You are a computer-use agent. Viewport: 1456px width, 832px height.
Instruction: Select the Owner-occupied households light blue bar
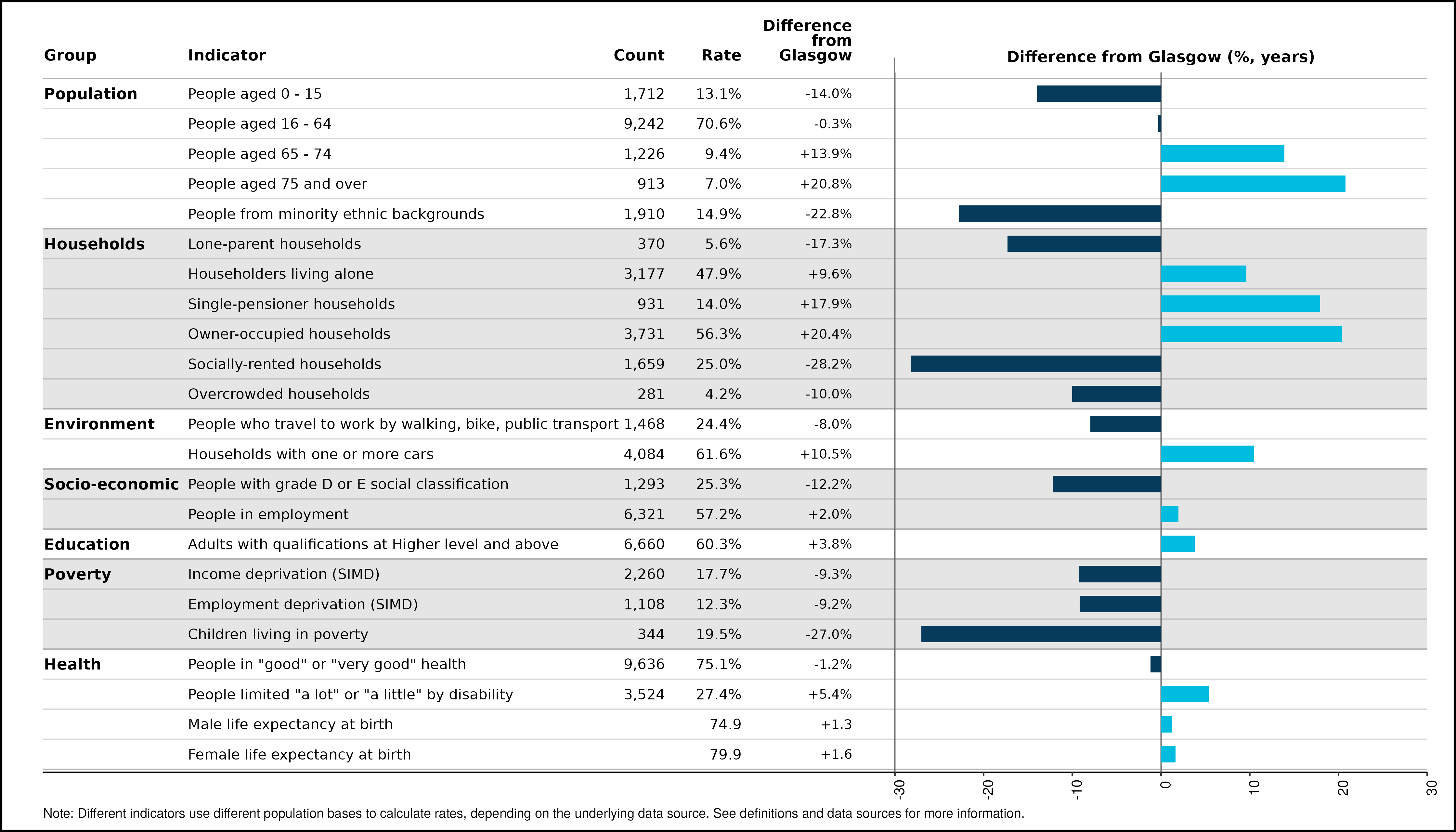[x=1252, y=334]
